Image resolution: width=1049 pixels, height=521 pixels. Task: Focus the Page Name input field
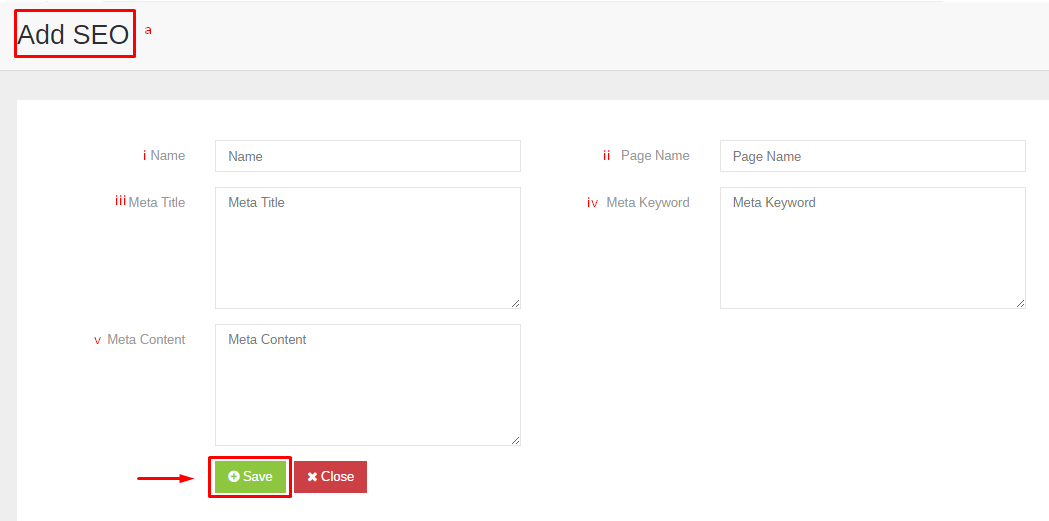click(872, 156)
